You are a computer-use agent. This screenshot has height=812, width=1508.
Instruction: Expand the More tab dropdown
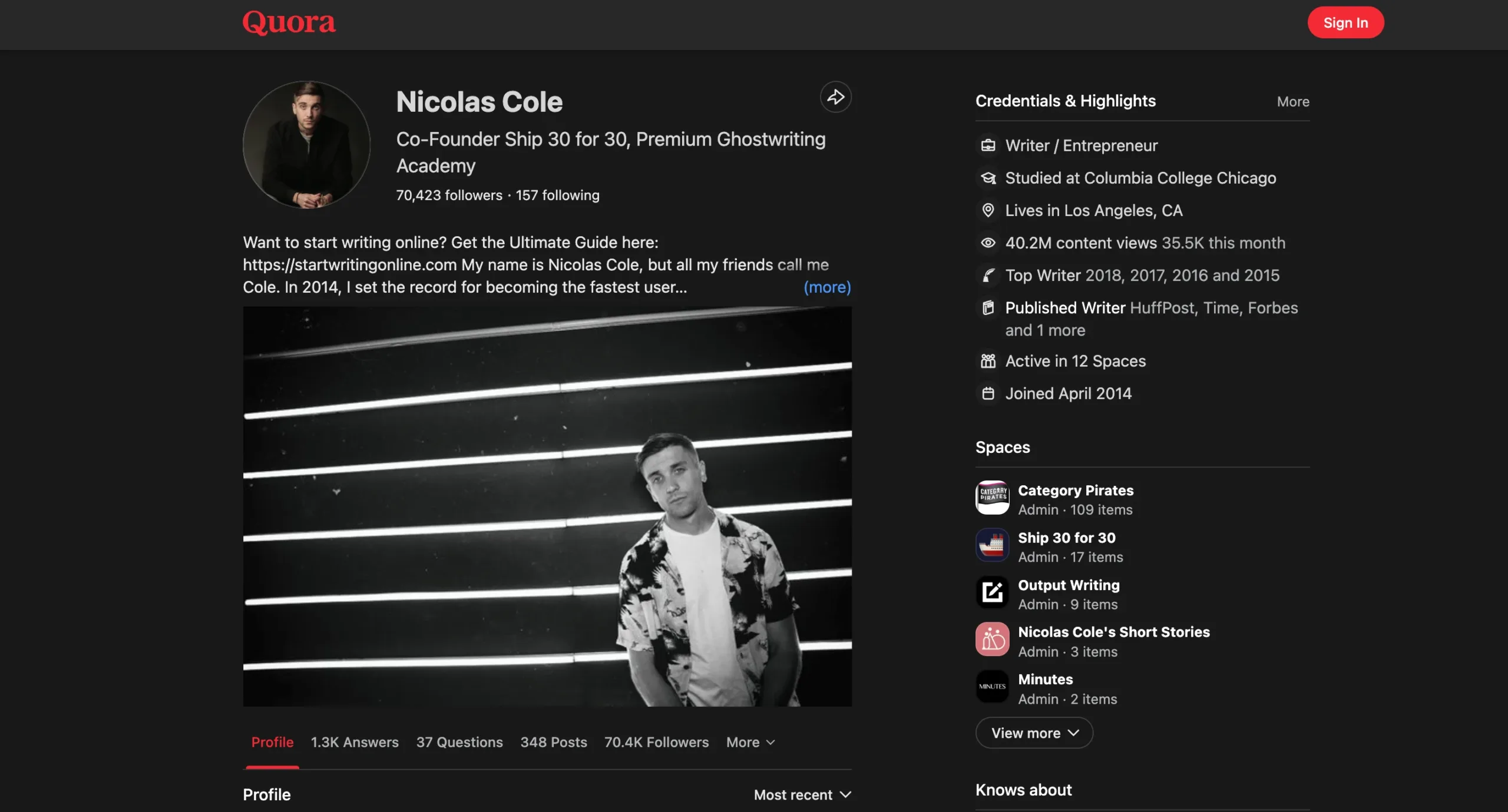(x=750, y=743)
